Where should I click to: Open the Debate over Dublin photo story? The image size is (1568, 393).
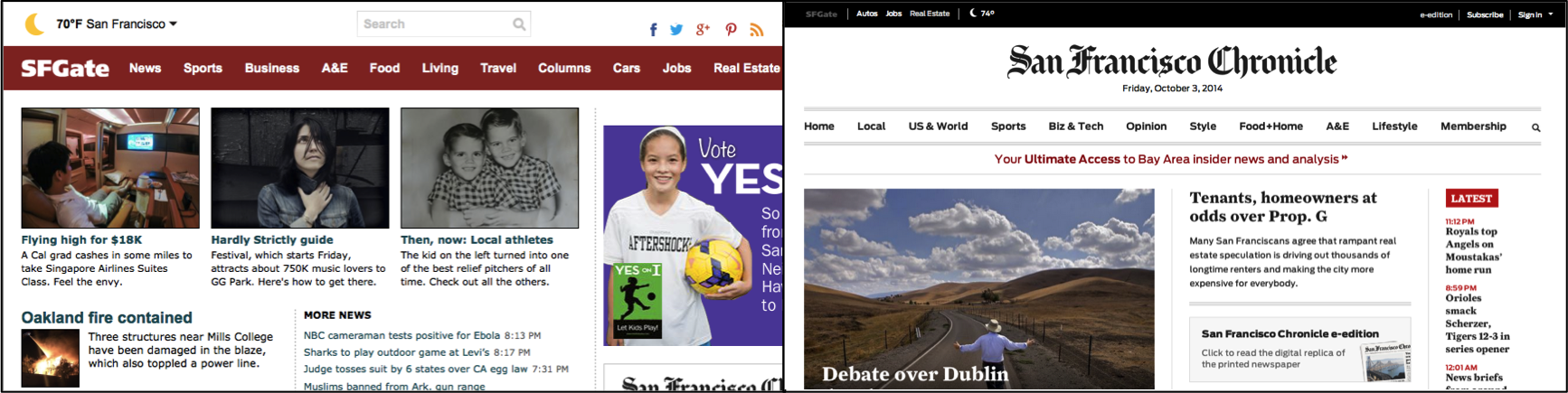click(x=979, y=289)
